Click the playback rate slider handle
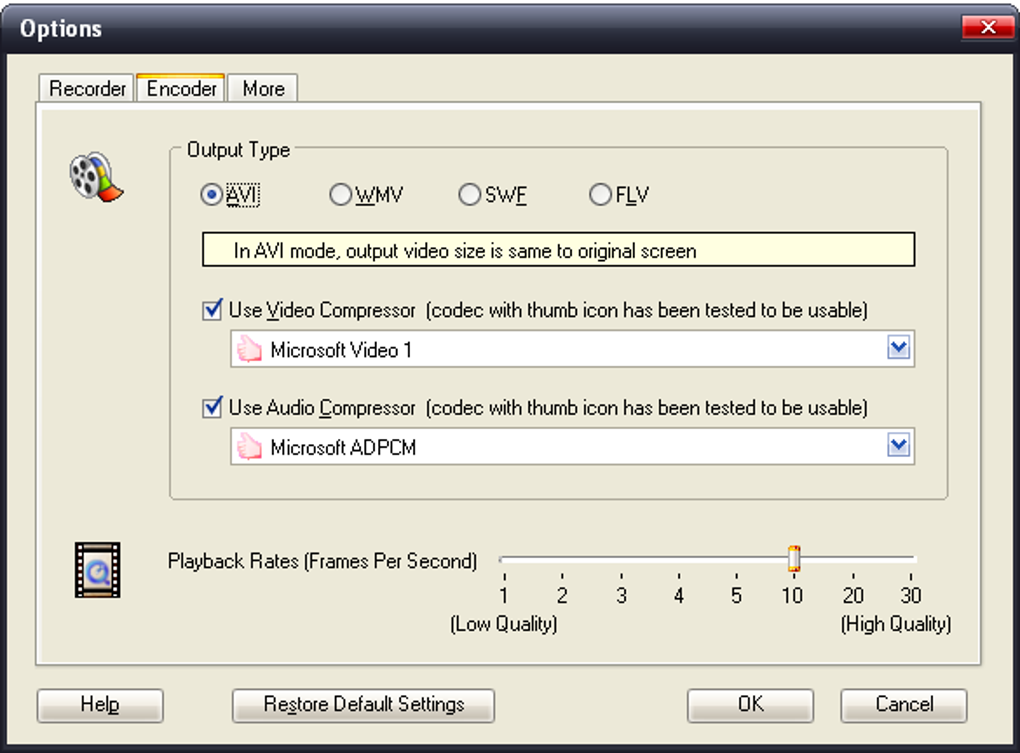The image size is (1020, 753). (794, 559)
